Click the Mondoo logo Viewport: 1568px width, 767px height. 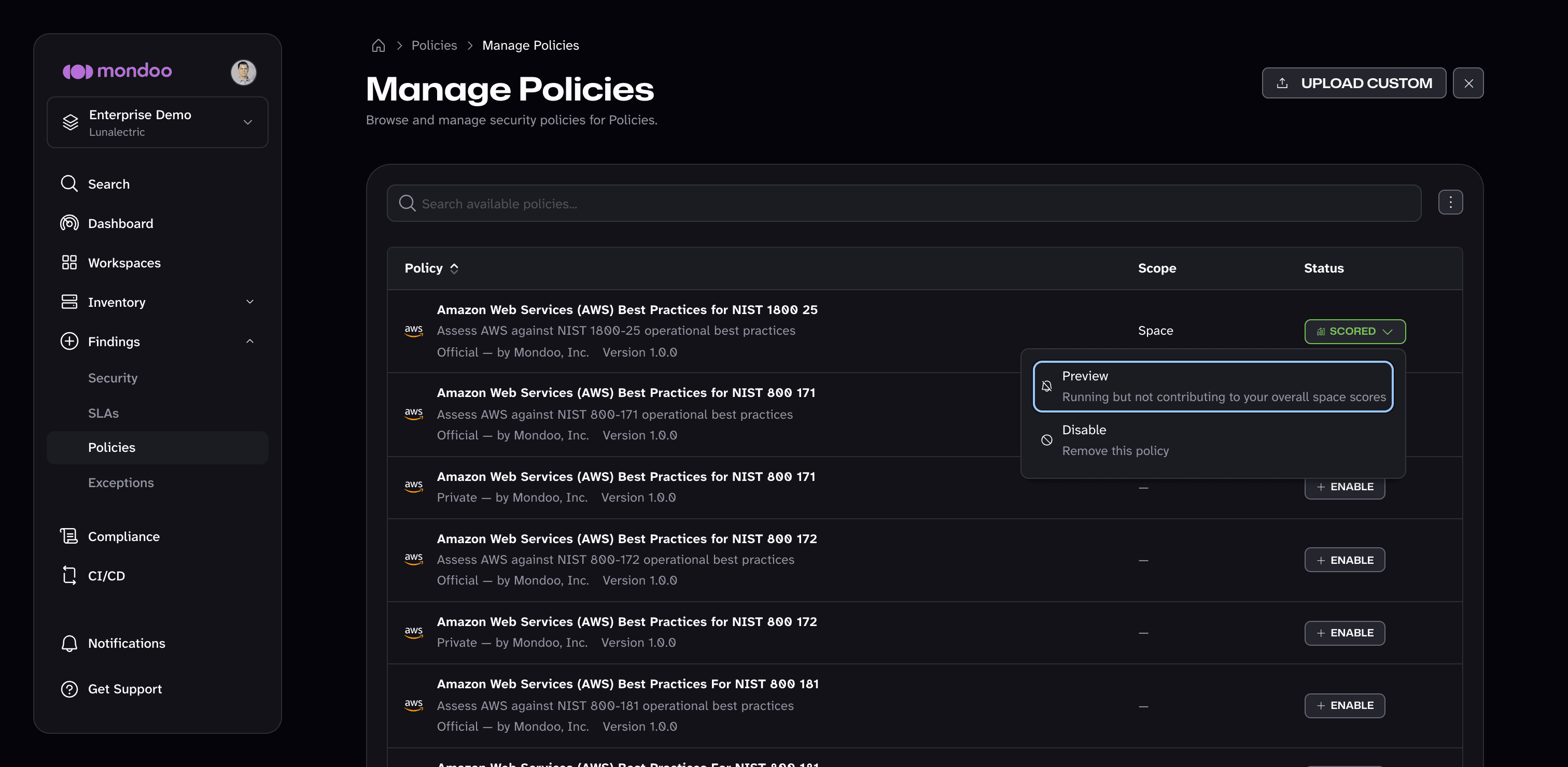coord(117,71)
